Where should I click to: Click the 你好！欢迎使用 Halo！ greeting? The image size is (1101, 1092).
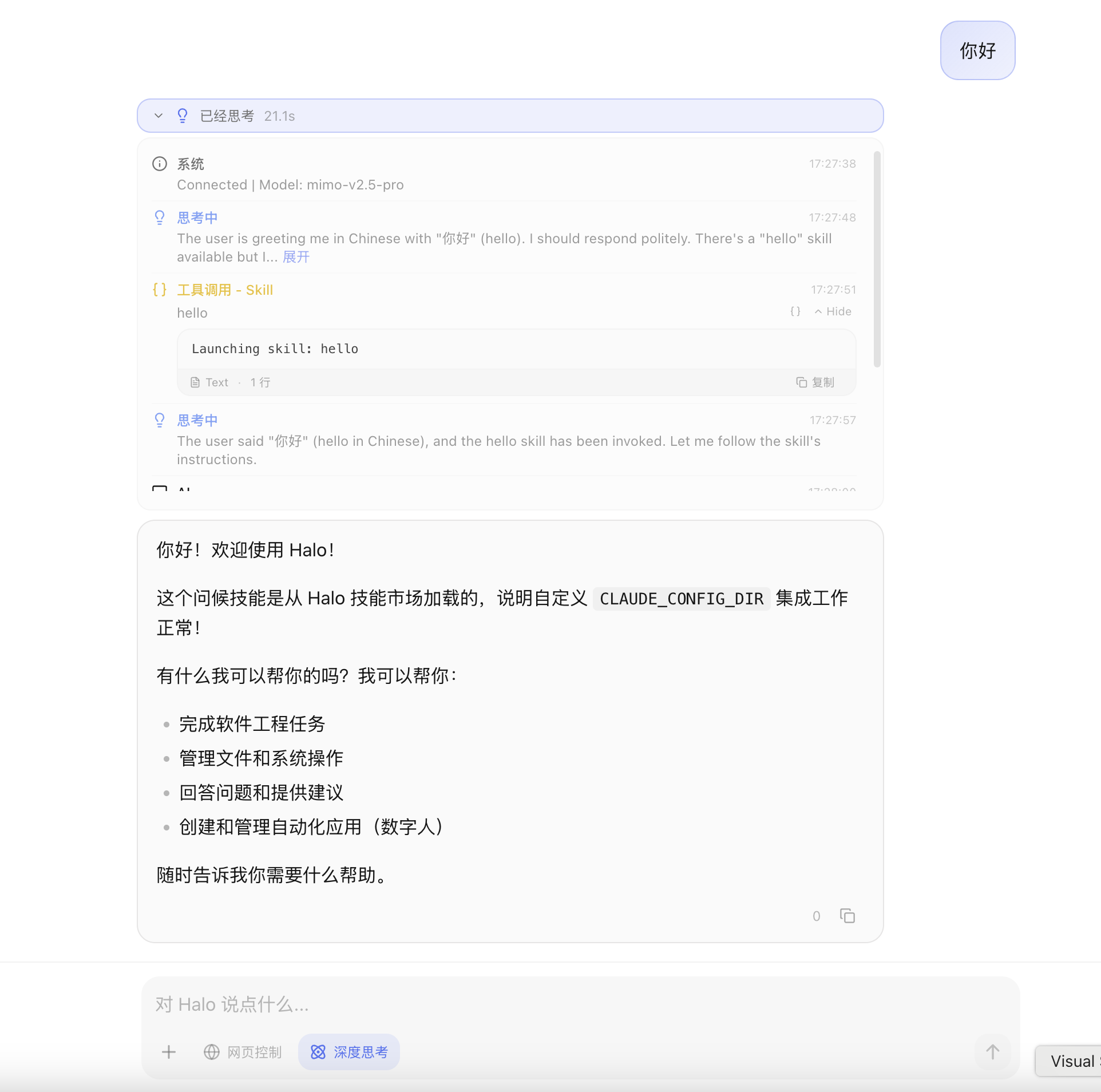[246, 550]
